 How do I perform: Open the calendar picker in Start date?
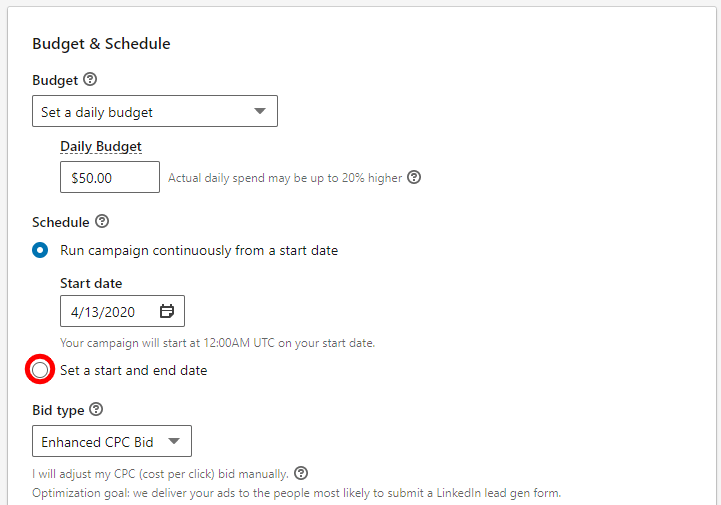(166, 311)
